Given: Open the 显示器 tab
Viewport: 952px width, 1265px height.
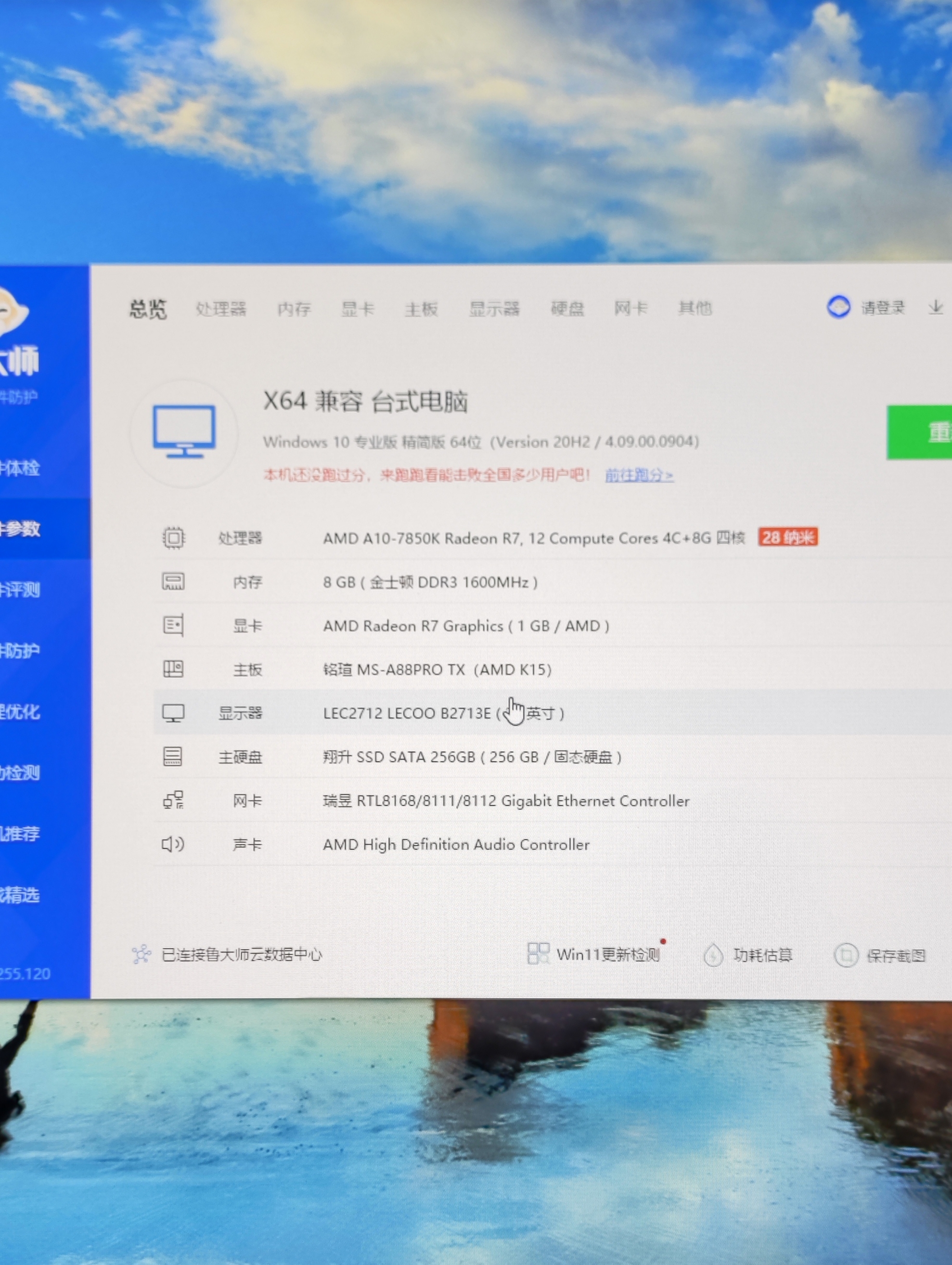Looking at the screenshot, I should point(494,309).
